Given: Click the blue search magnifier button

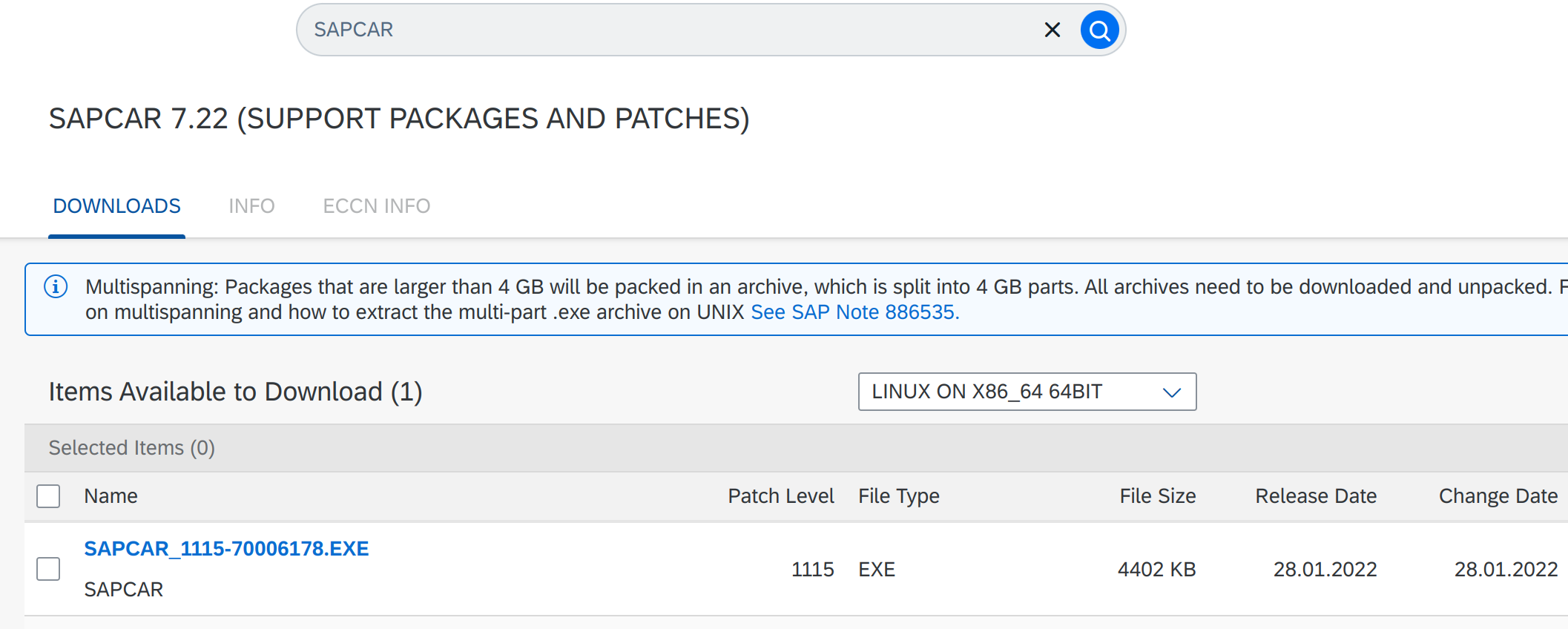Looking at the screenshot, I should click(1099, 30).
